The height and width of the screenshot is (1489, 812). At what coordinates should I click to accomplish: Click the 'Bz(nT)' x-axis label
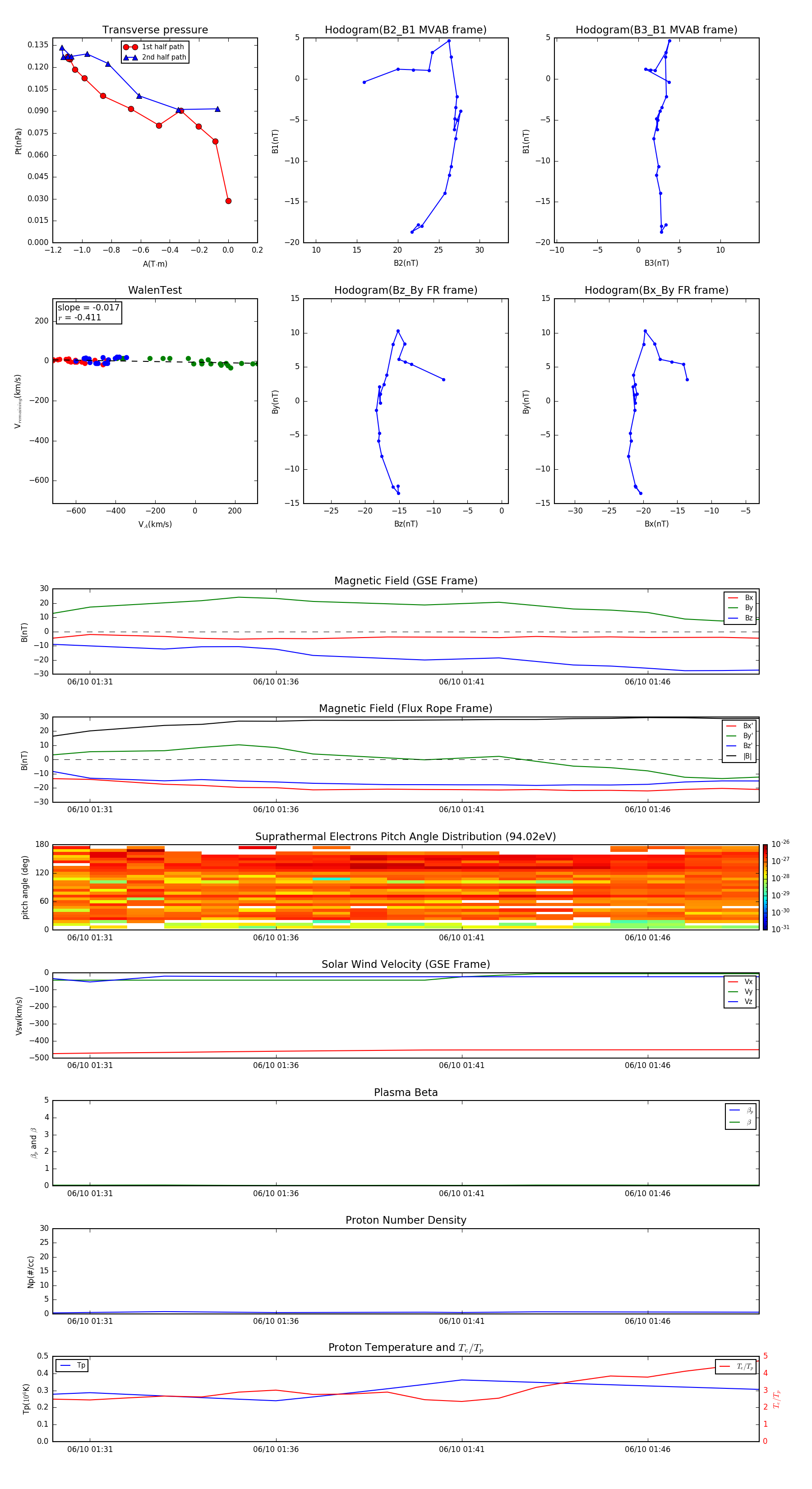click(x=406, y=524)
